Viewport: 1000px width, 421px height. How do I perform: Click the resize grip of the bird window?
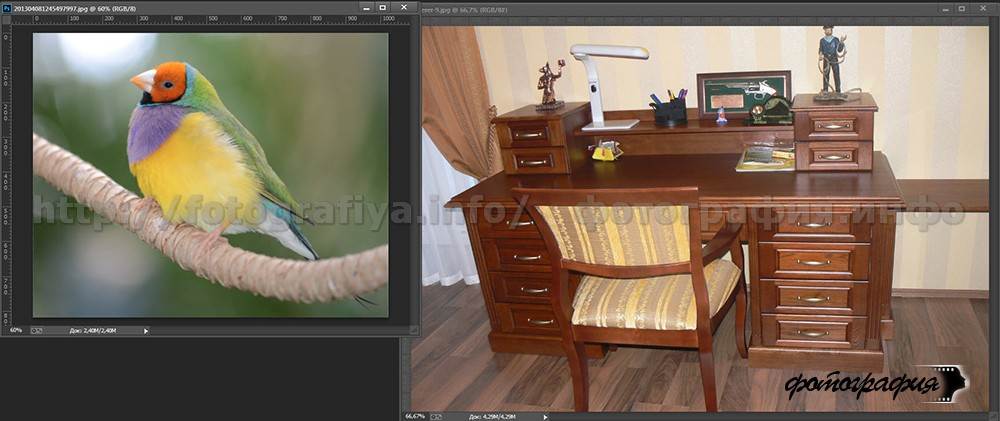pyautogui.click(x=413, y=330)
